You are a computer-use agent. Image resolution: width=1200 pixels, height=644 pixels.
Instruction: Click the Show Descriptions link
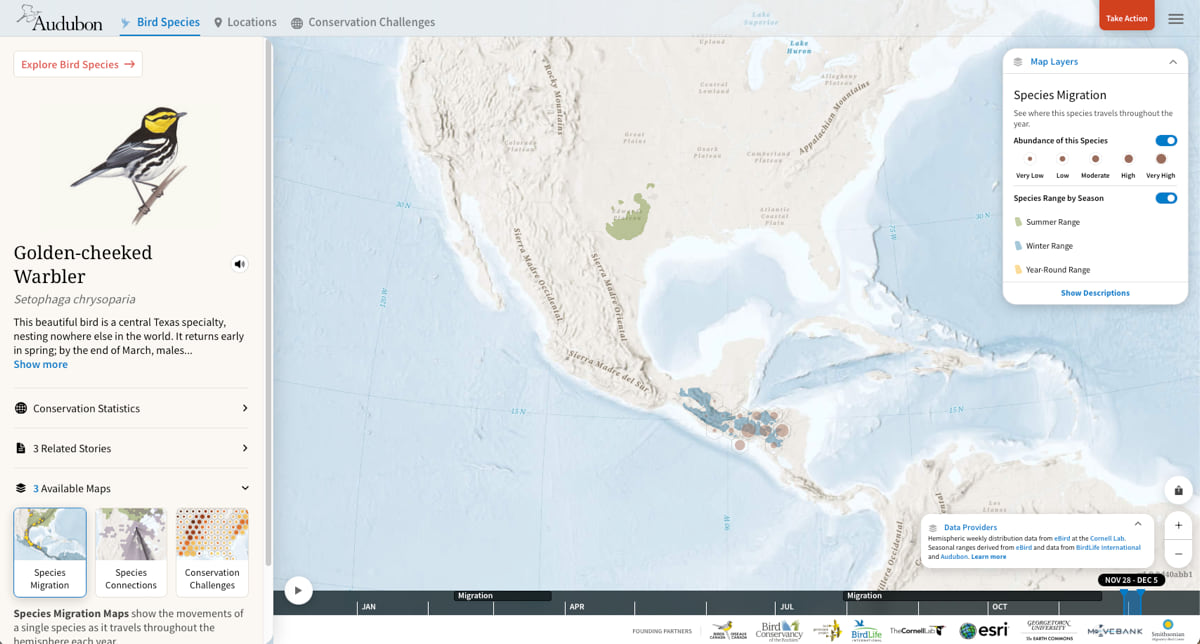point(1095,293)
